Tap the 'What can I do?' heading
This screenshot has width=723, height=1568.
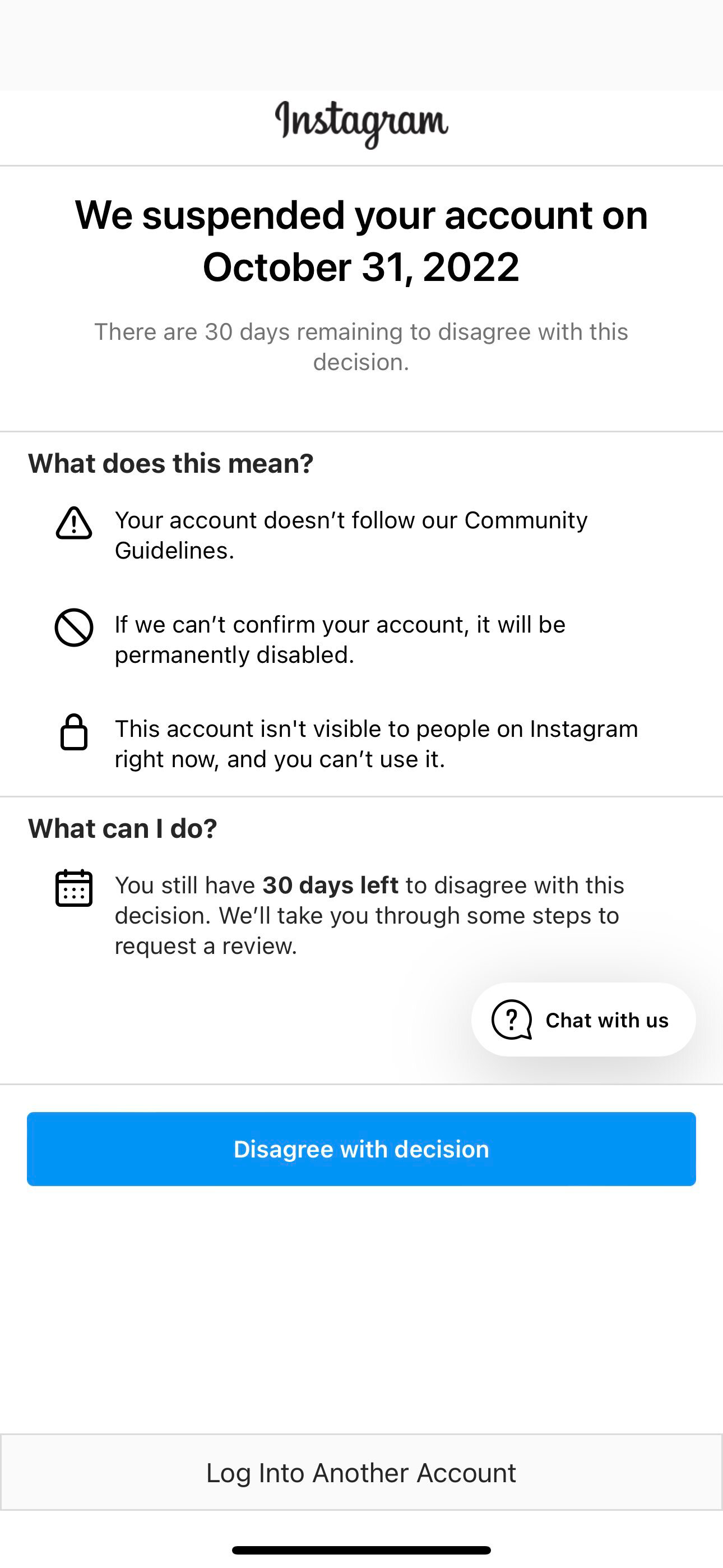[x=123, y=828]
